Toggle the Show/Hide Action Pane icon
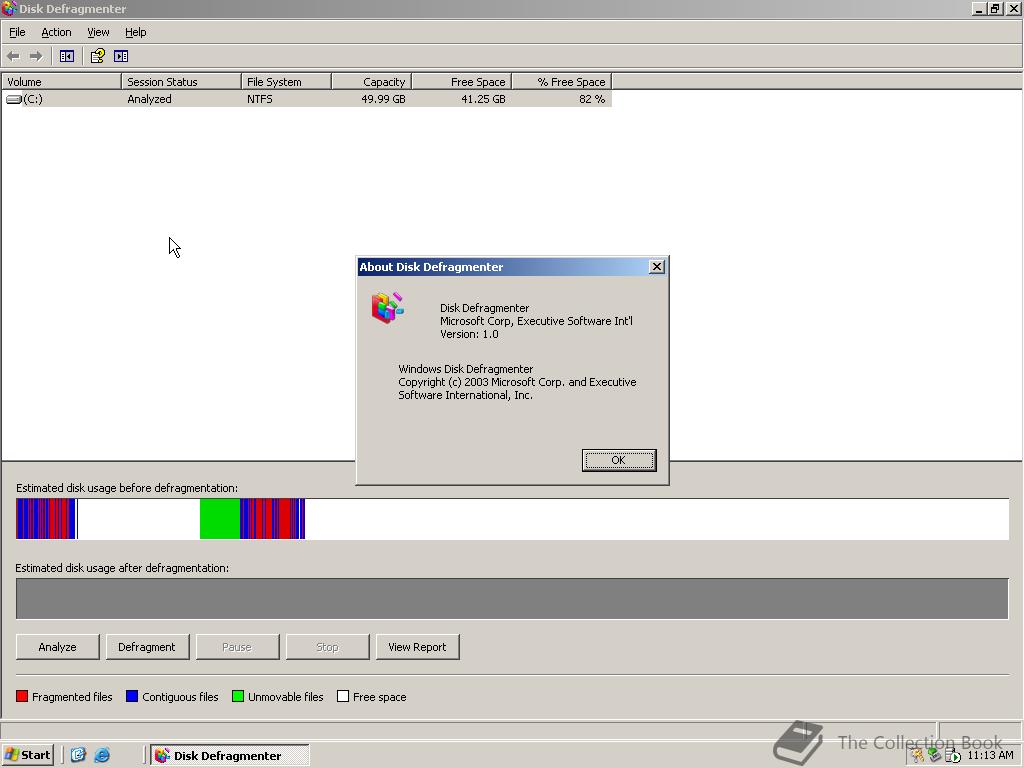Viewport: 1024px width, 768px height. [121, 56]
